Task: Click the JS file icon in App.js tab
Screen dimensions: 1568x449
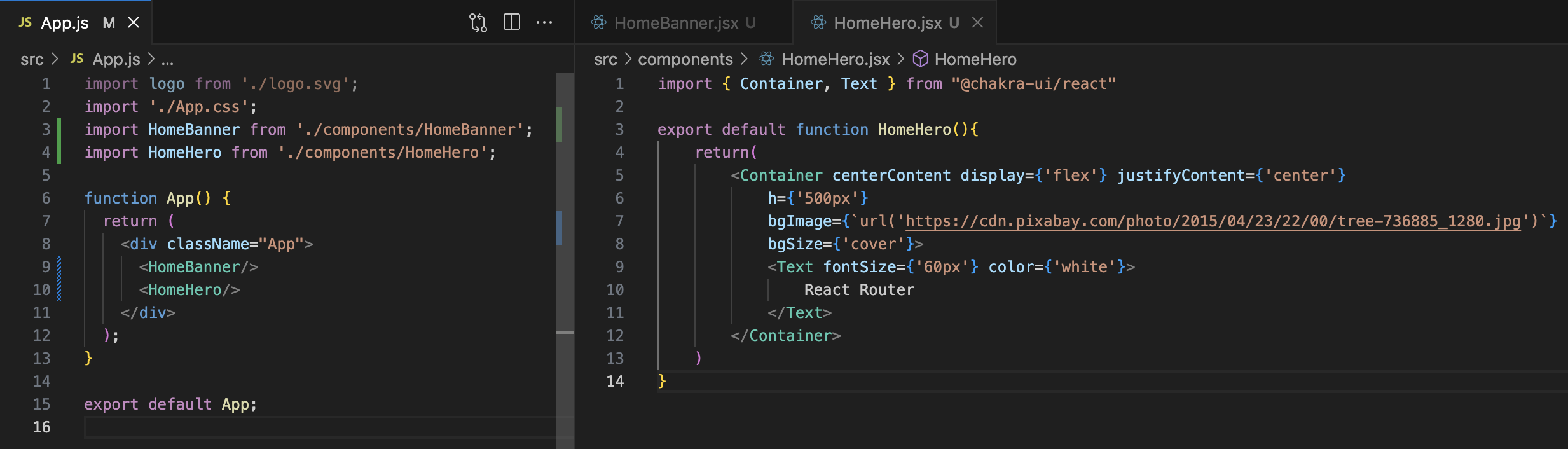Action: (25, 23)
